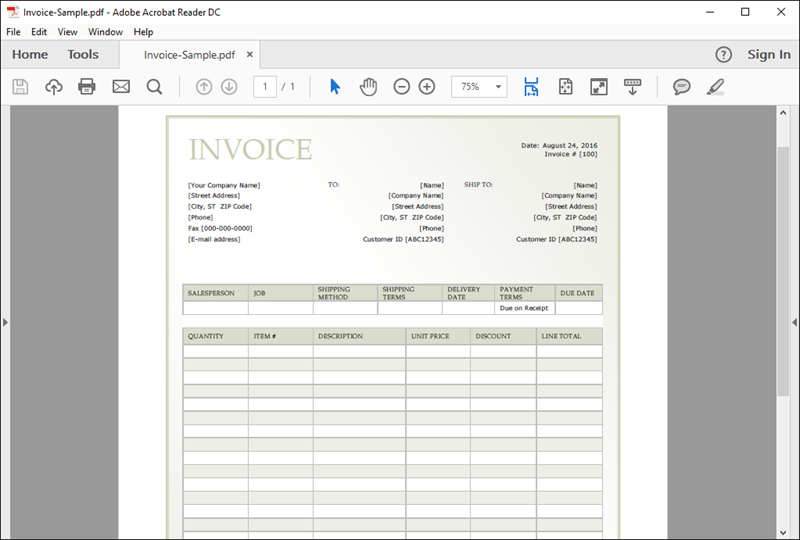Click the scrollbar up arrow
Image resolution: width=800 pixels, height=540 pixels.
tap(783, 113)
